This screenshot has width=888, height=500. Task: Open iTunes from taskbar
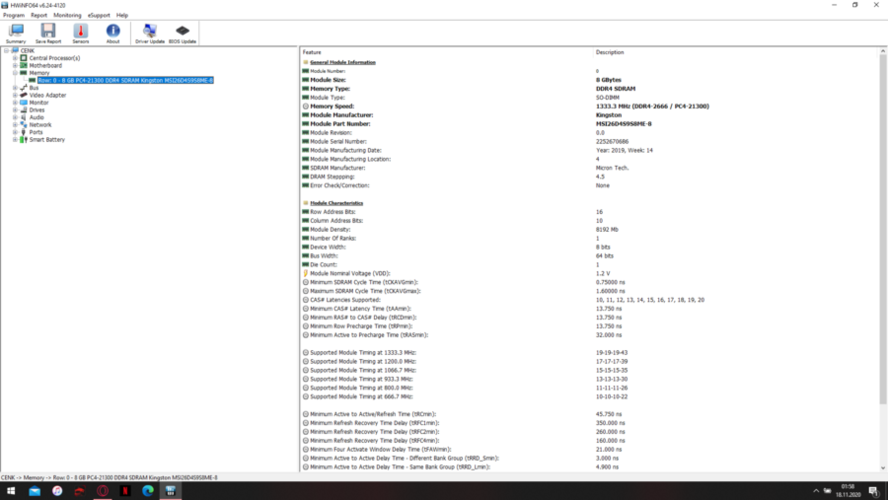(57, 491)
